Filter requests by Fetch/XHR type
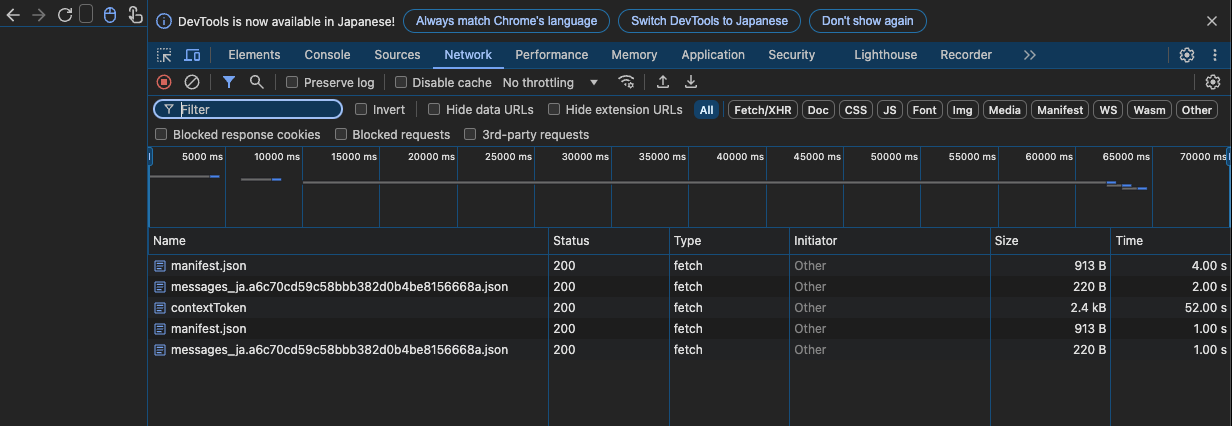1232x426 pixels. click(763, 110)
